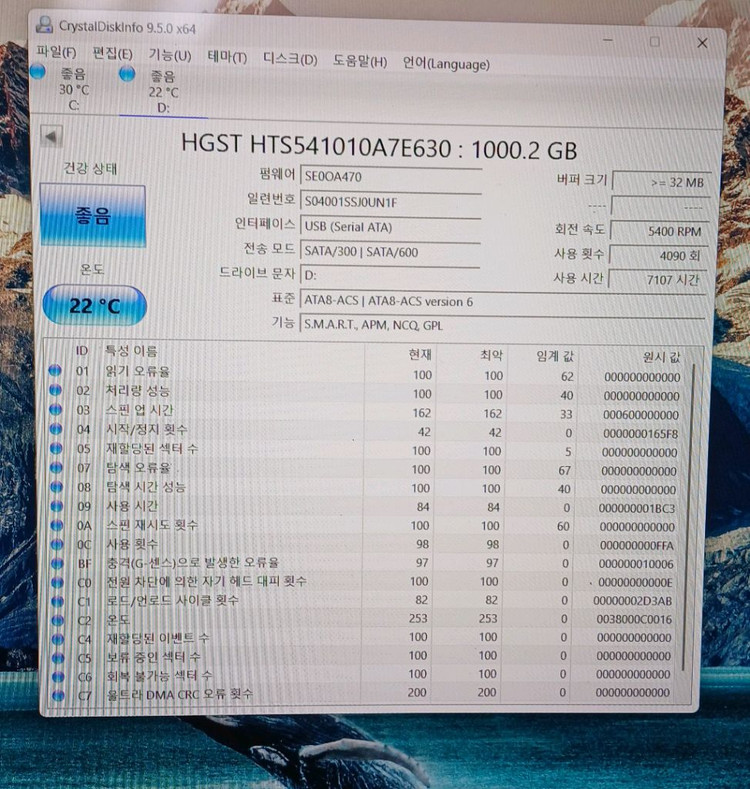Select raw value 000000000FFA in row 0C
The height and width of the screenshot is (789, 750).
tap(637, 545)
